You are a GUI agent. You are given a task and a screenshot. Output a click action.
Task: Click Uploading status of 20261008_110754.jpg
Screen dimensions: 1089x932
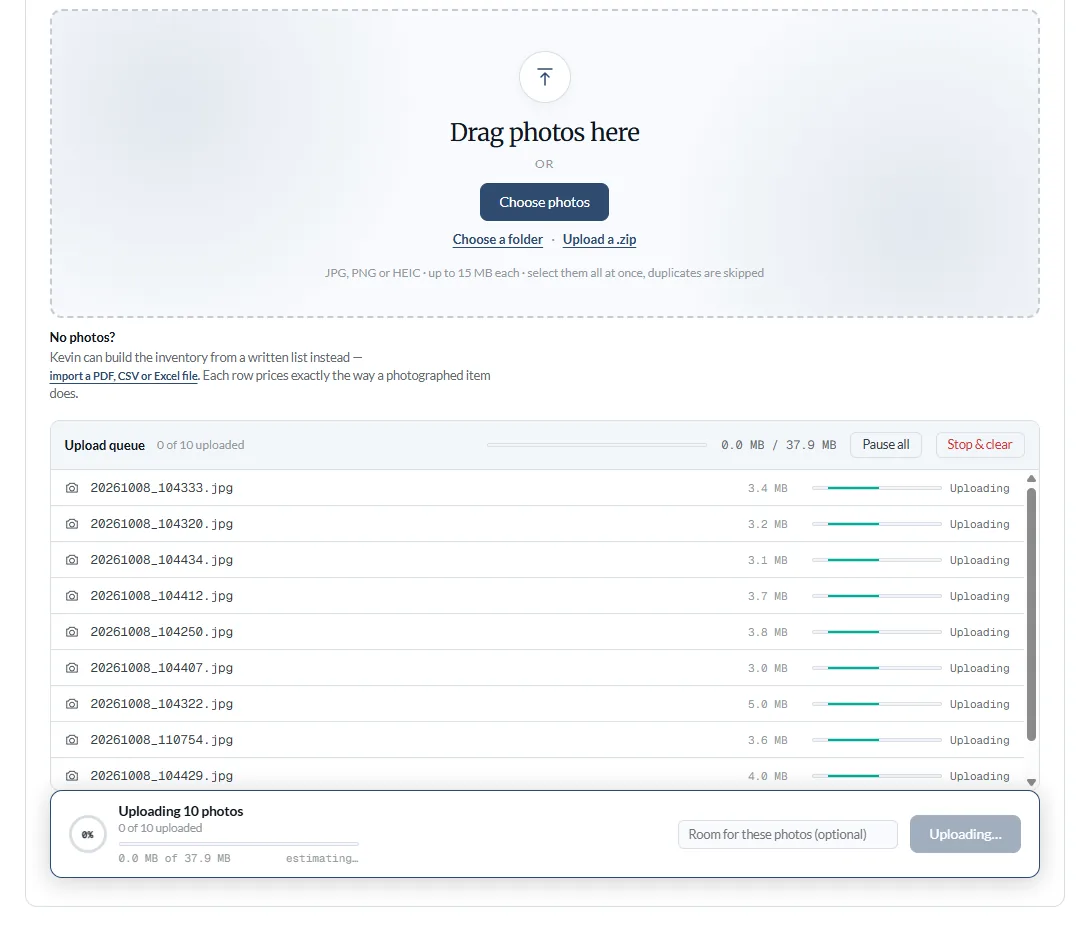click(979, 740)
